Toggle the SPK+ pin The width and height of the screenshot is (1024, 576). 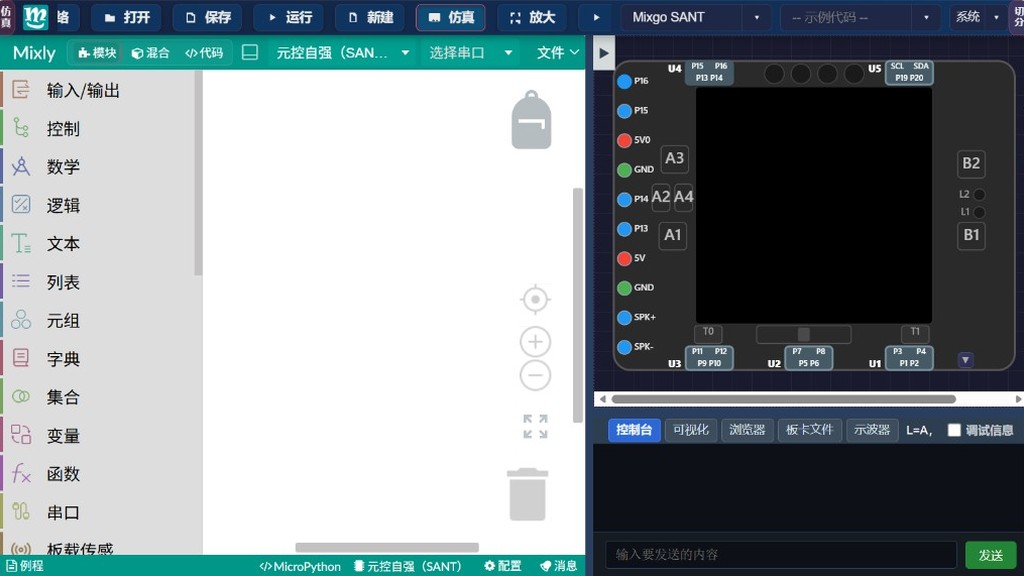click(624, 317)
